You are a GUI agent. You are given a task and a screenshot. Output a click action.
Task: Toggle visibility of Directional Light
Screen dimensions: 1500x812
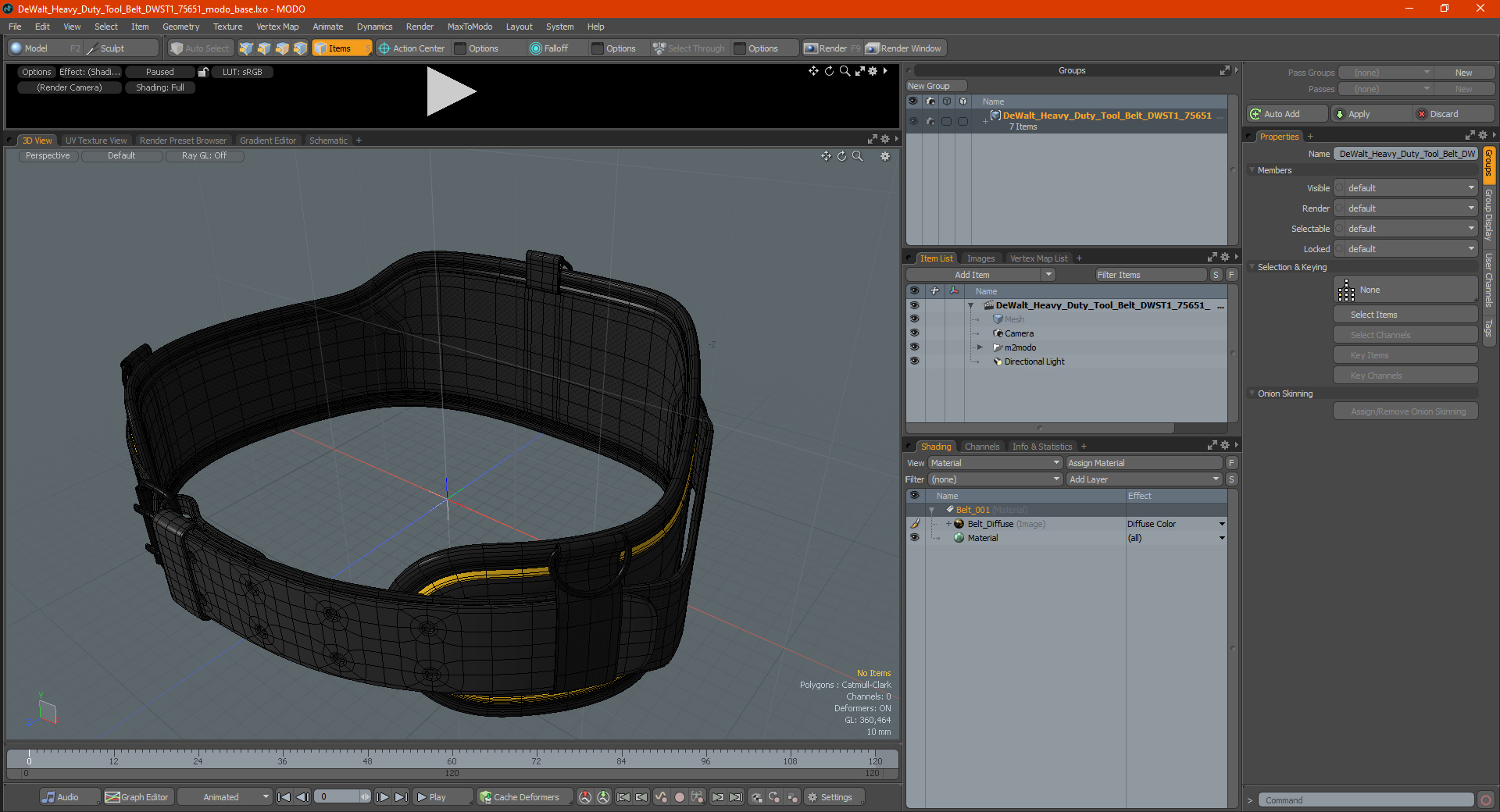(914, 361)
